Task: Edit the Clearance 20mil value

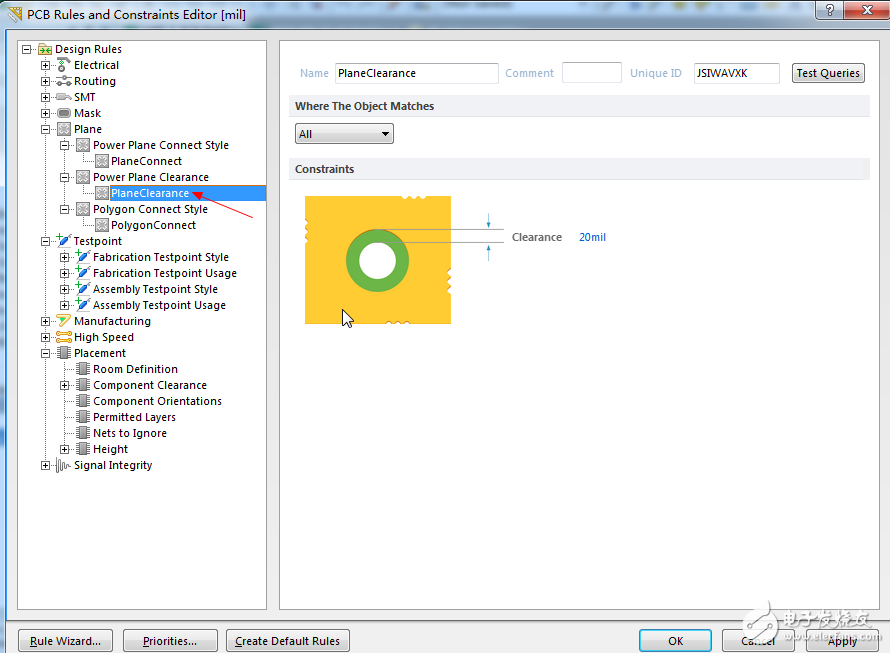Action: pyautogui.click(x=592, y=237)
